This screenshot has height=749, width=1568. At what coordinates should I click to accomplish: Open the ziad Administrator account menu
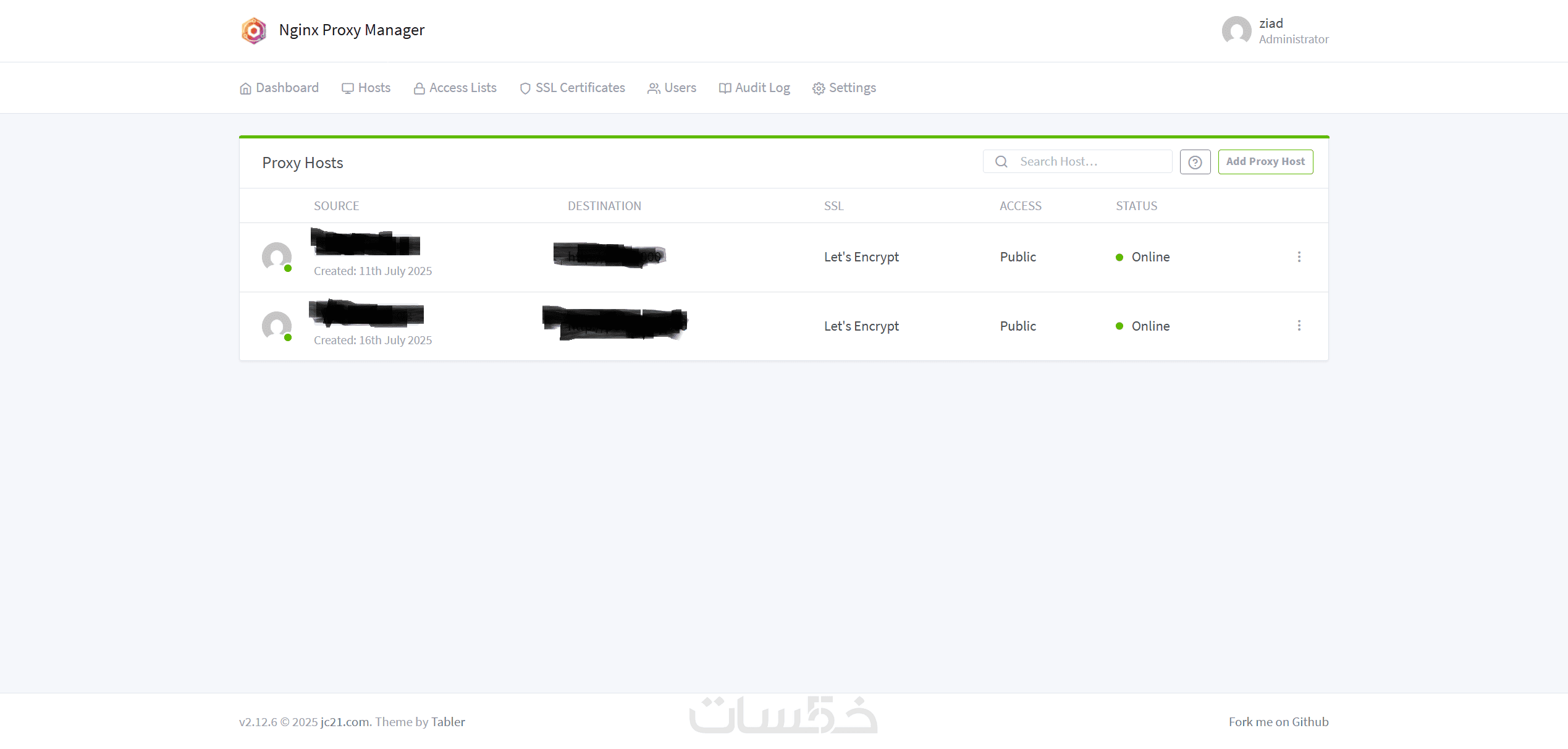pyautogui.click(x=1275, y=31)
